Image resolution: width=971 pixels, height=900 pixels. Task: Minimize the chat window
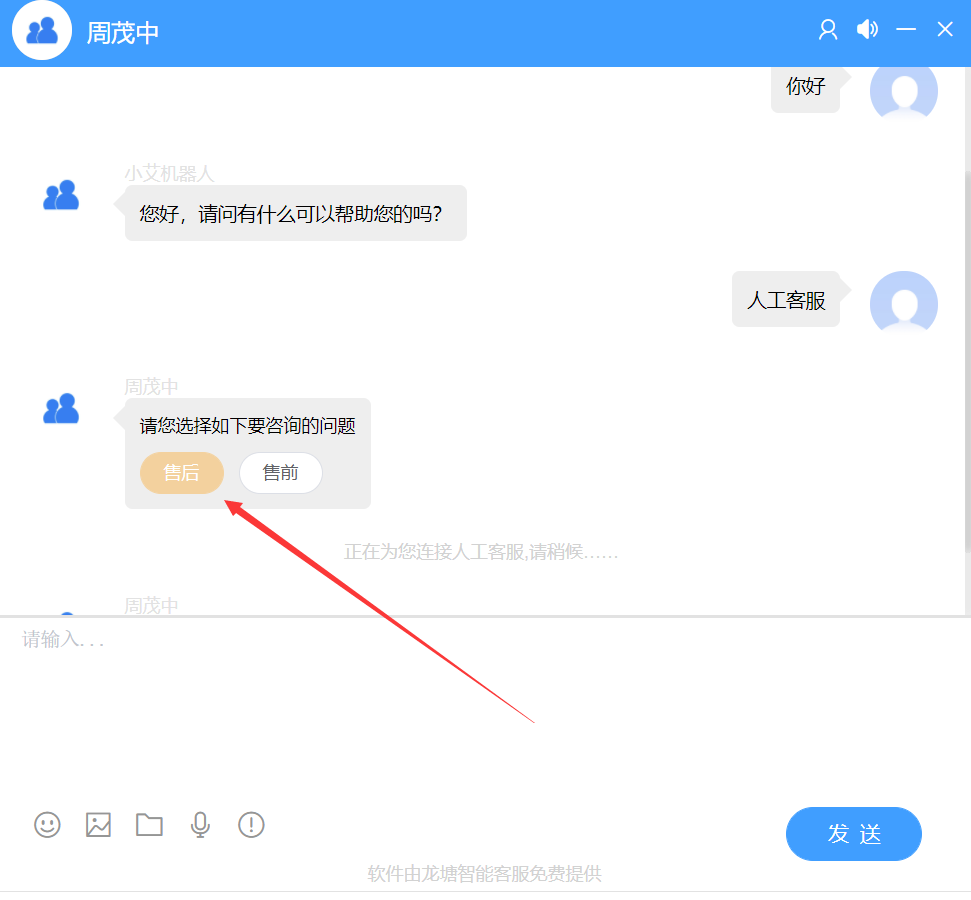point(905,29)
